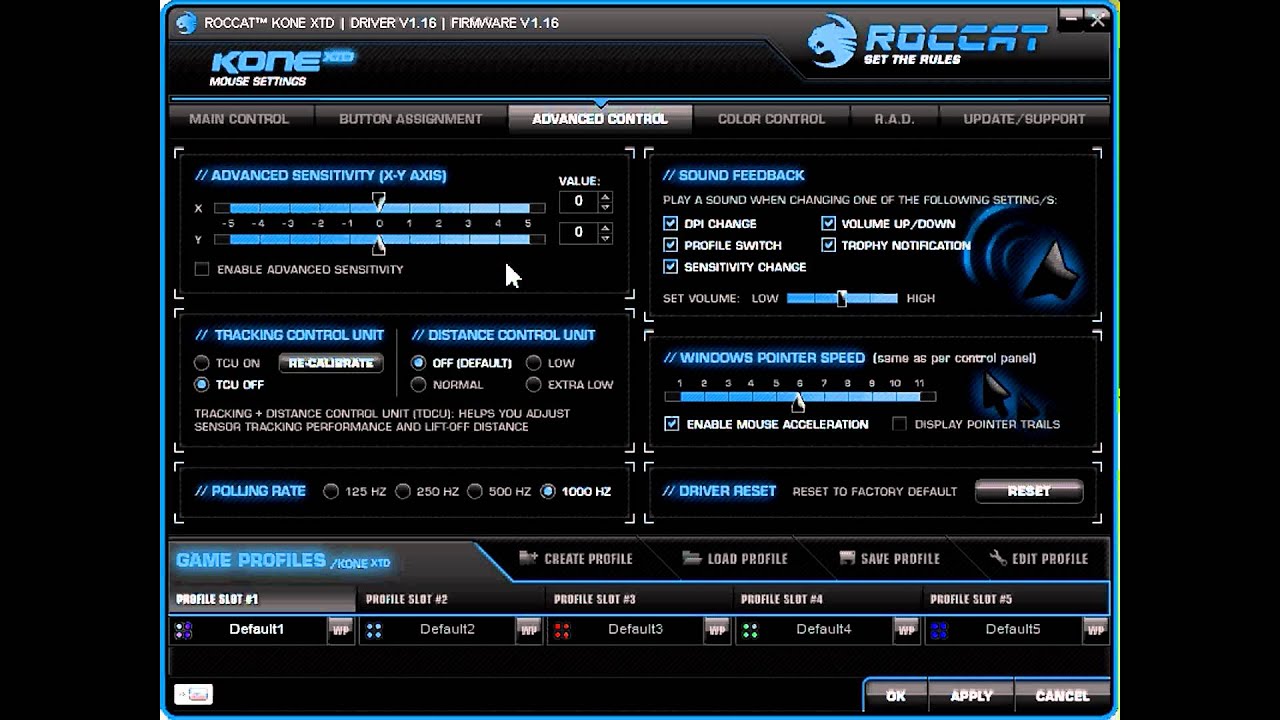
Task: Click the Apply button
Action: click(x=971, y=696)
